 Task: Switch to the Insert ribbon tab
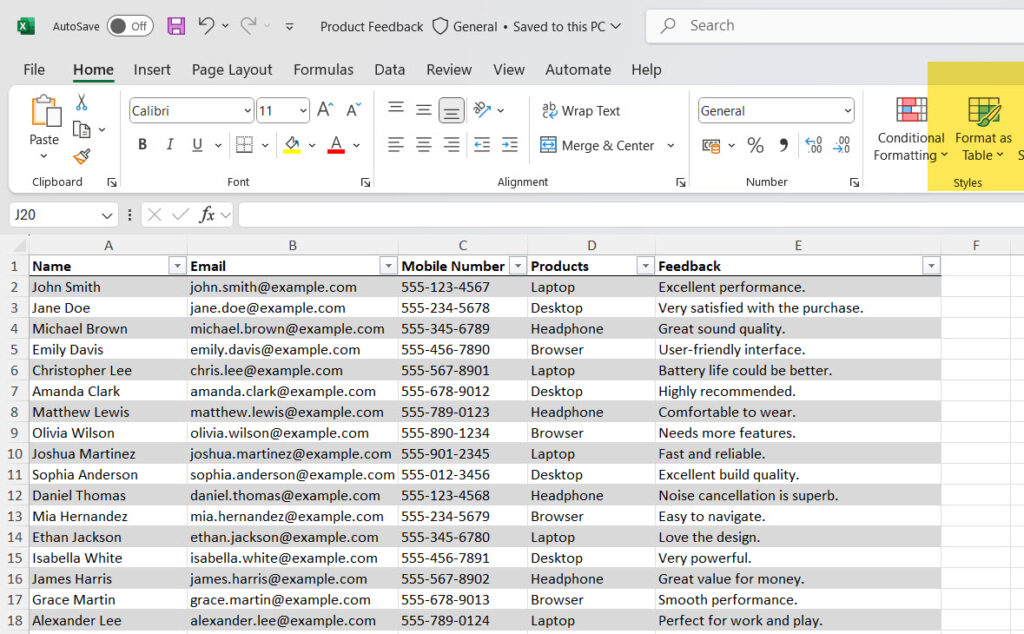[x=152, y=70]
